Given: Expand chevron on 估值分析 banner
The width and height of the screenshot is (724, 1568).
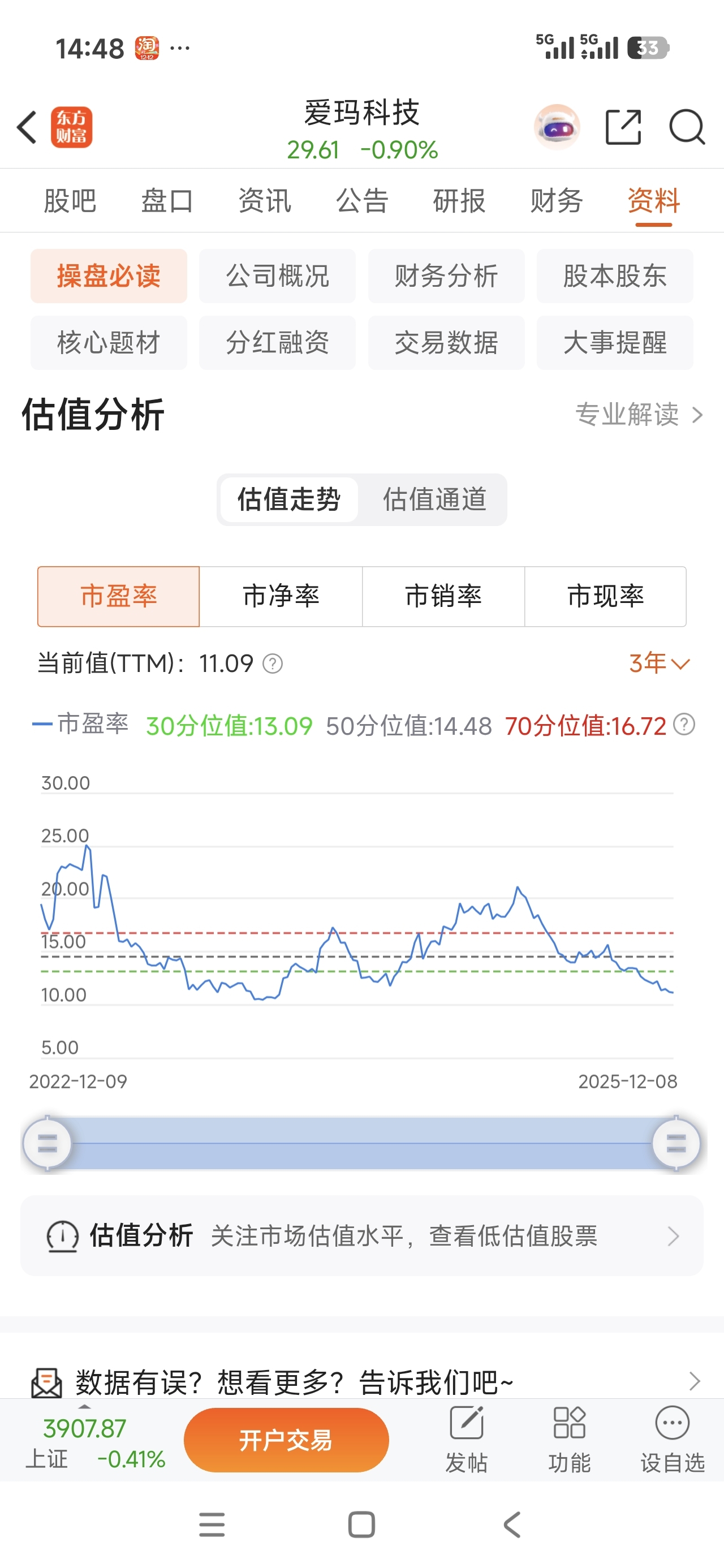Looking at the screenshot, I should [673, 1237].
